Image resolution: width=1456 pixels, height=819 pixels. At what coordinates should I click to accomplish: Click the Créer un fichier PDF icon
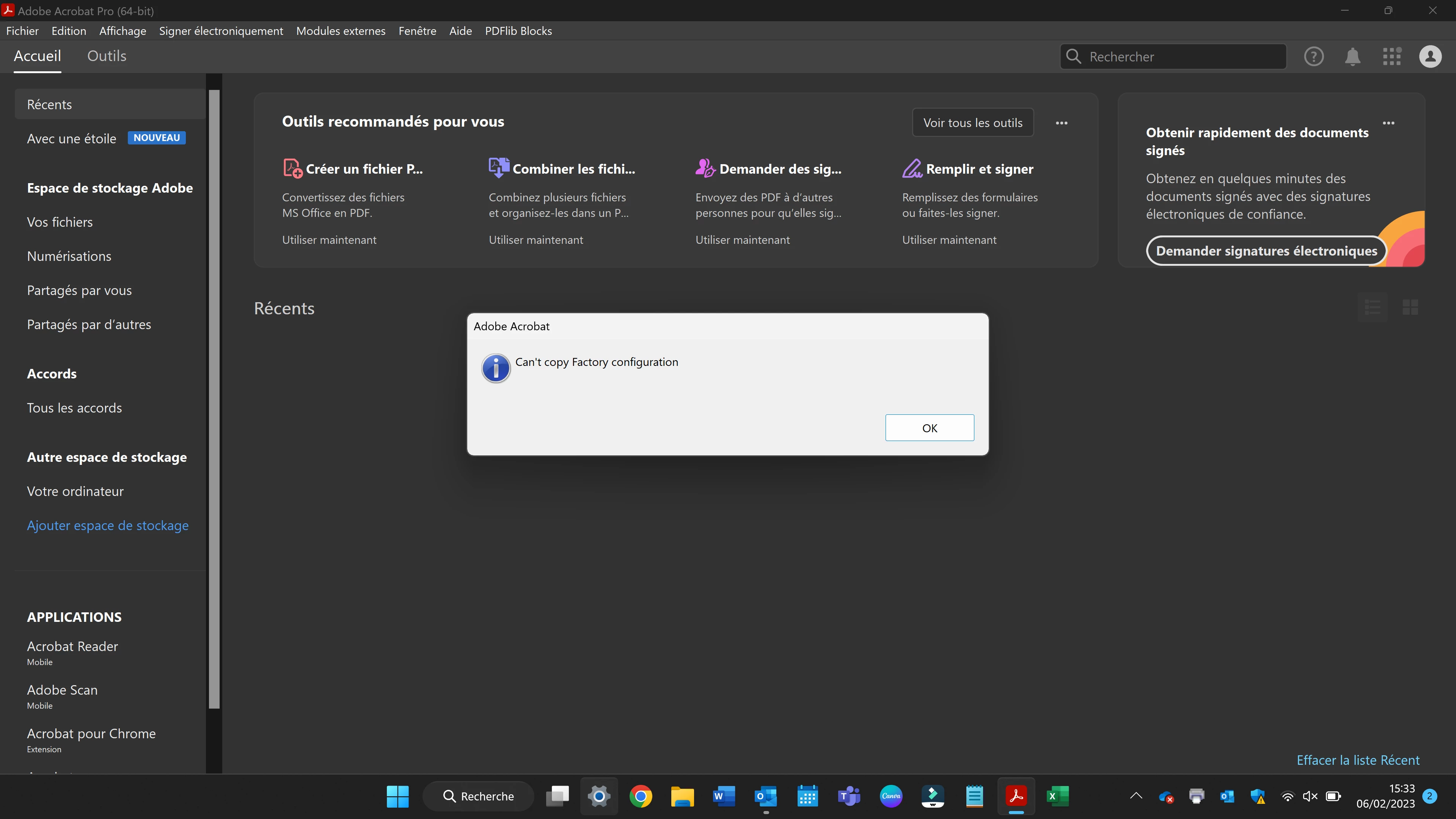[292, 168]
